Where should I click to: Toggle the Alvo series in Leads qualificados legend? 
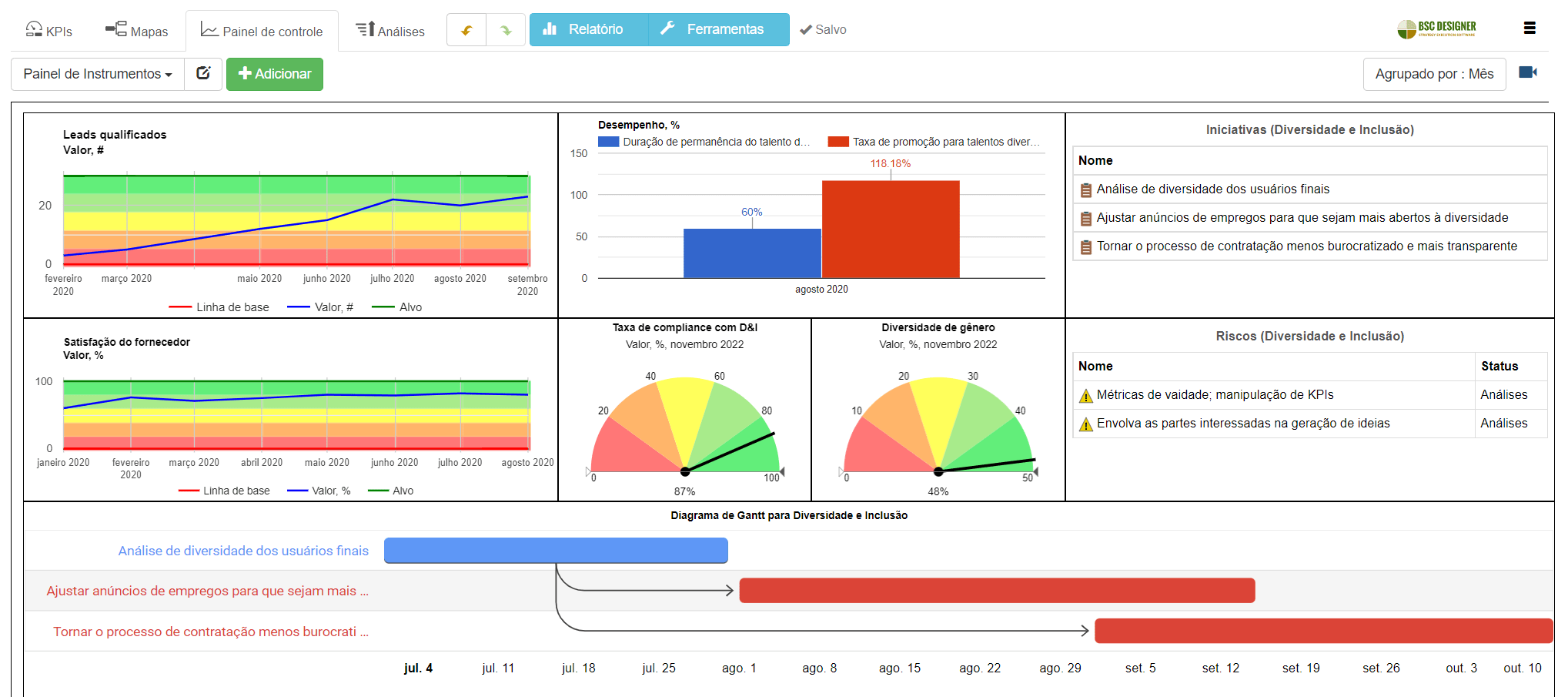[398, 307]
